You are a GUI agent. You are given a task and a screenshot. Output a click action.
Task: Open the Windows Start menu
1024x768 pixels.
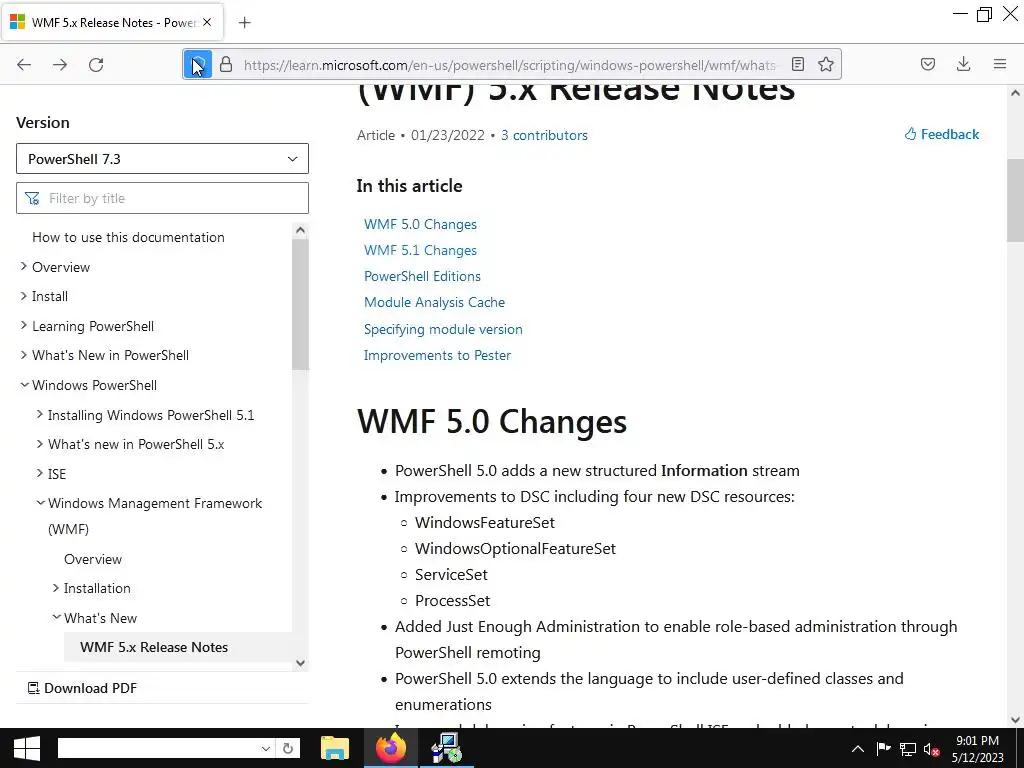[26, 748]
